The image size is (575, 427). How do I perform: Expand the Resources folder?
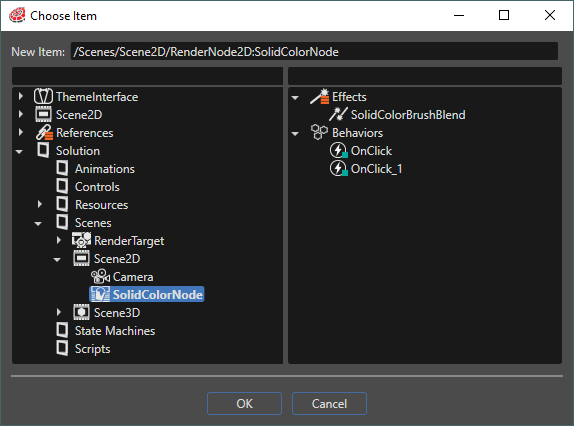point(40,204)
